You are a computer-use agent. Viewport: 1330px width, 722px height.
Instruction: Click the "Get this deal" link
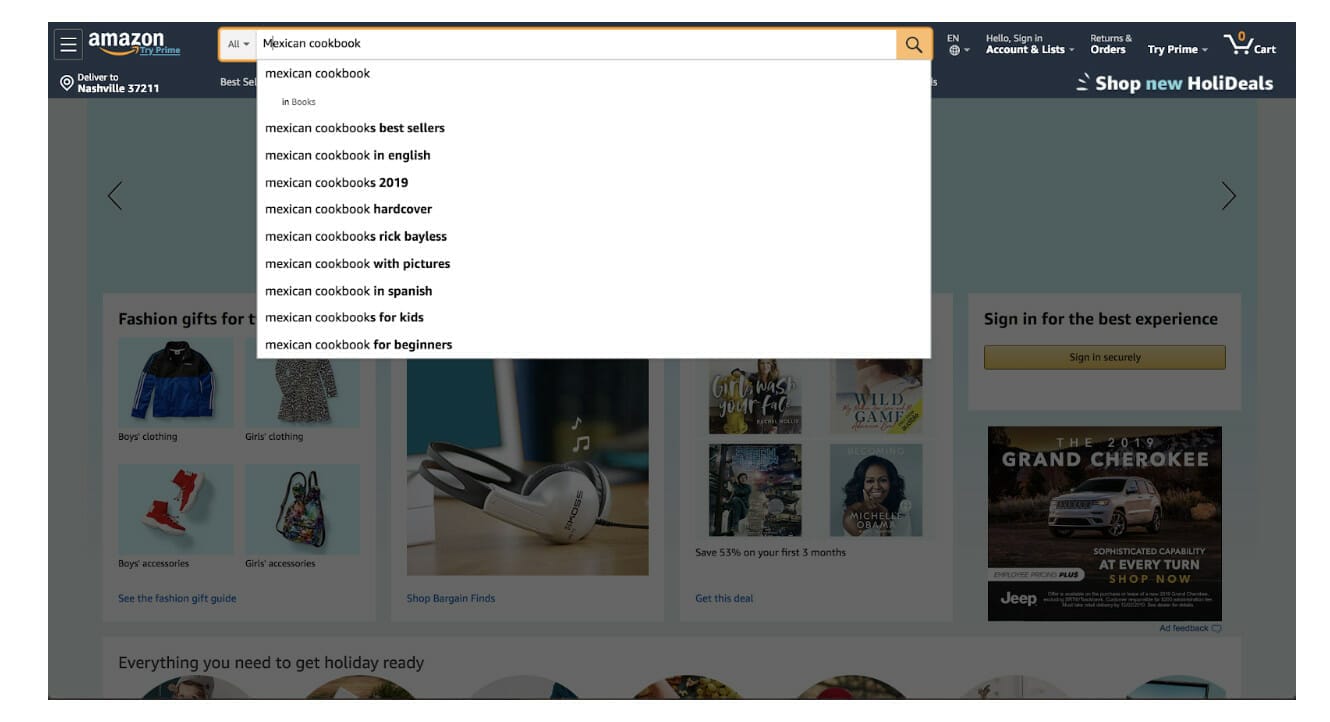click(724, 598)
